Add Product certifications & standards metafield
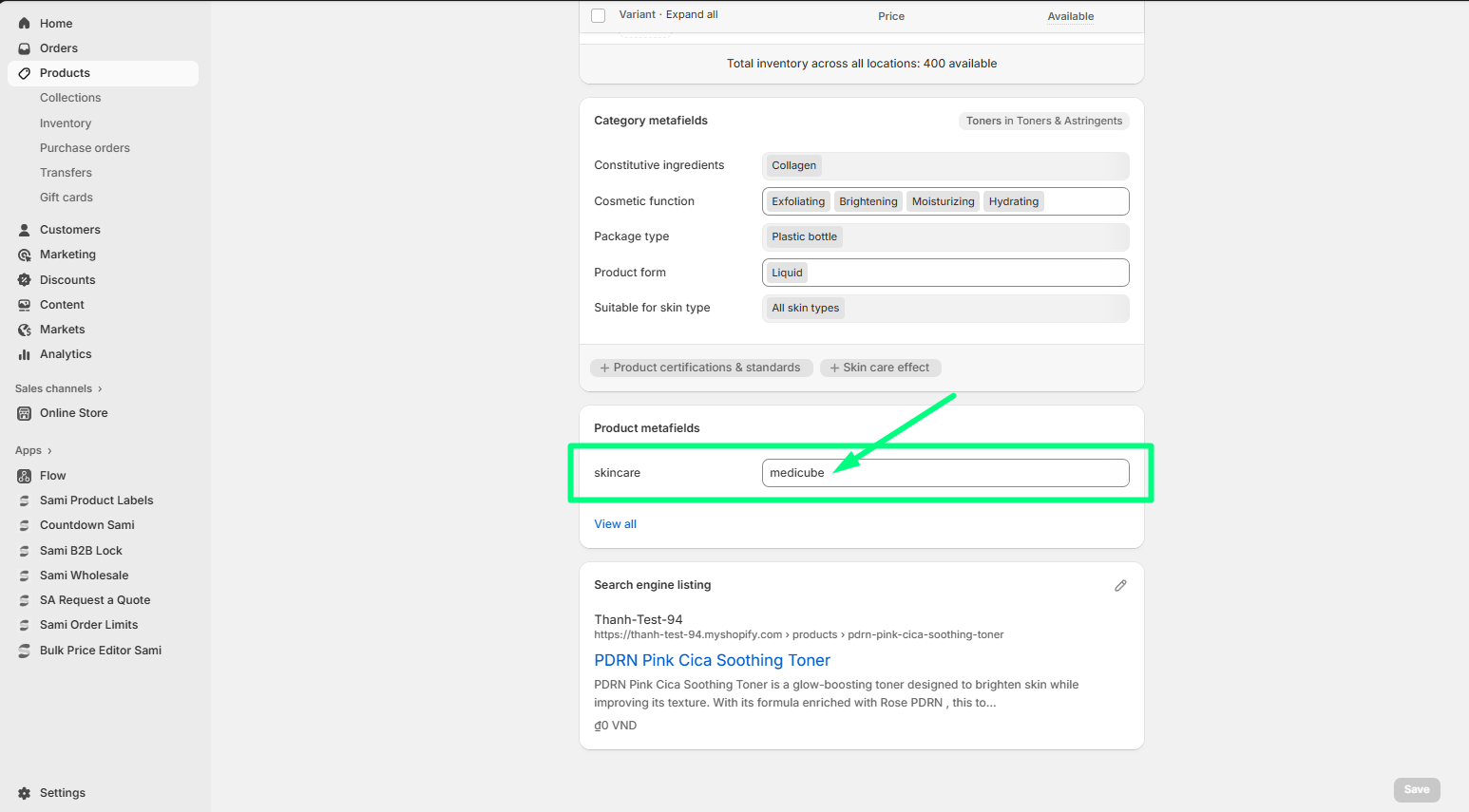1469x812 pixels. (x=700, y=368)
